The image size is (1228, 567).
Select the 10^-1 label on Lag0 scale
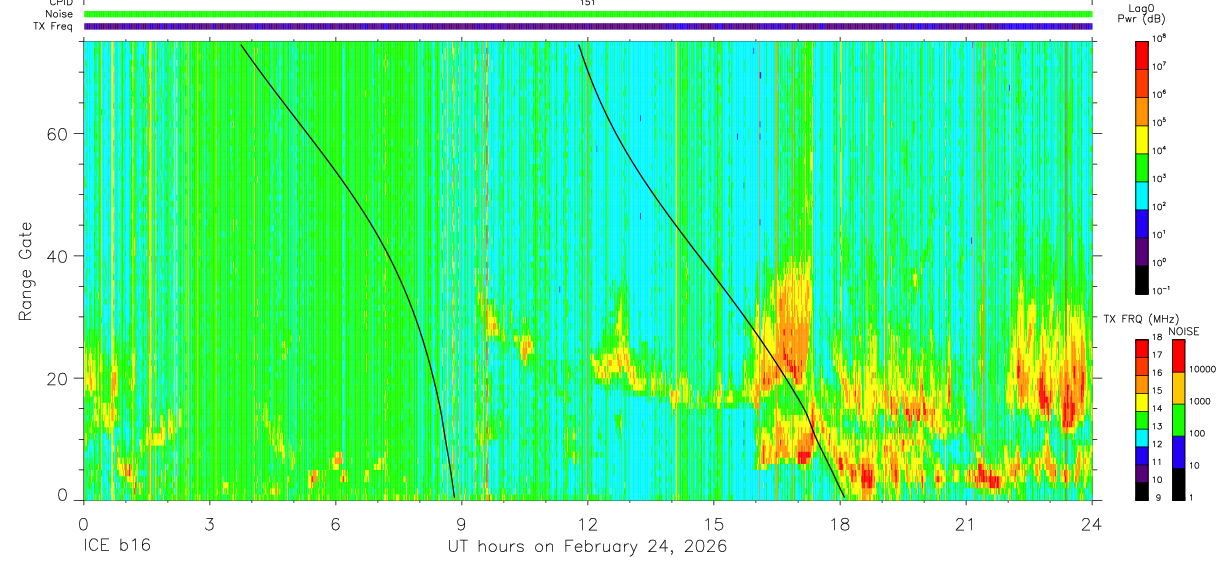pyautogui.click(x=1162, y=289)
